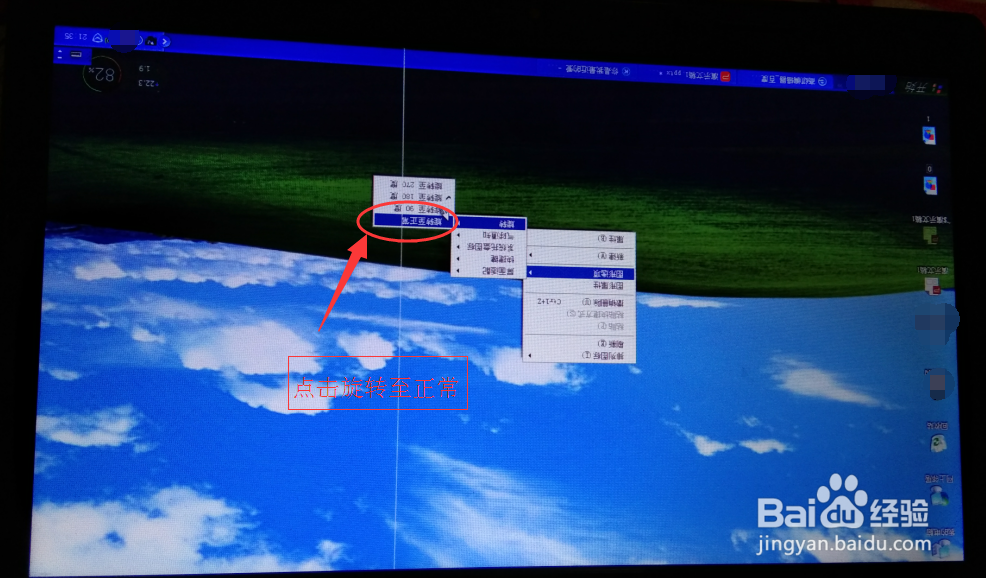
Task: Expand the highlighted 图形选项 menu entry
Action: [x=580, y=274]
